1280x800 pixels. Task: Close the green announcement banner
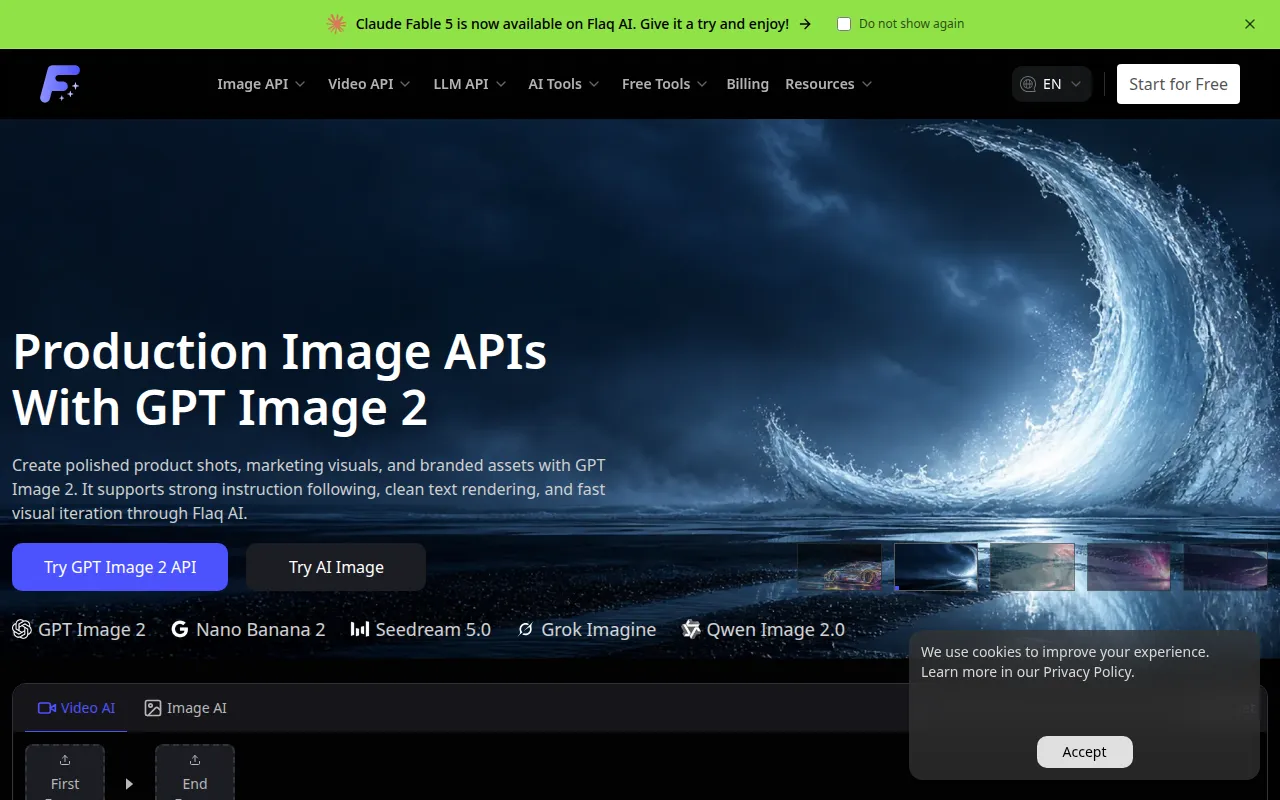[x=1250, y=24]
